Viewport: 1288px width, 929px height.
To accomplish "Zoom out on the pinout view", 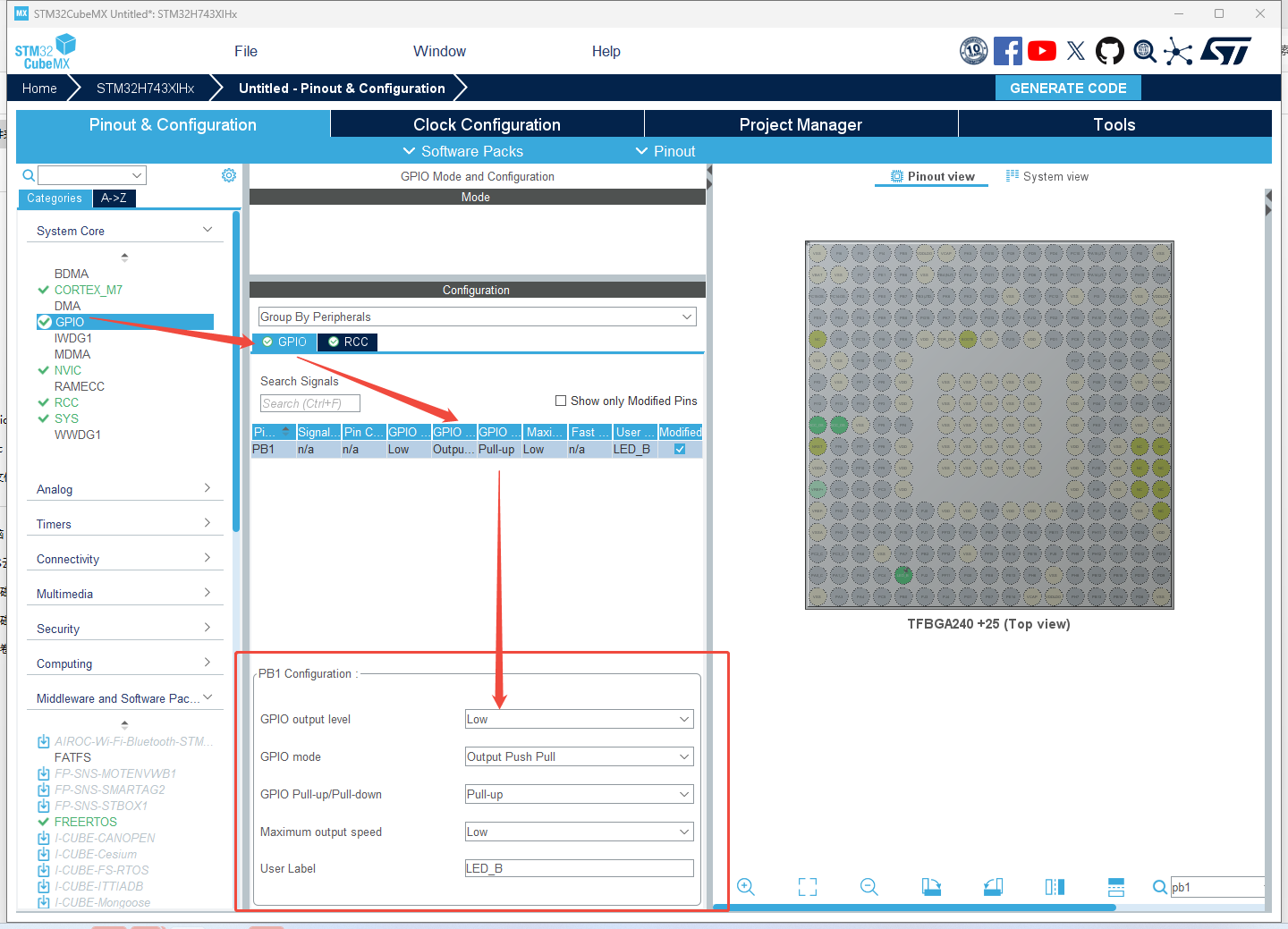I will (x=869, y=887).
